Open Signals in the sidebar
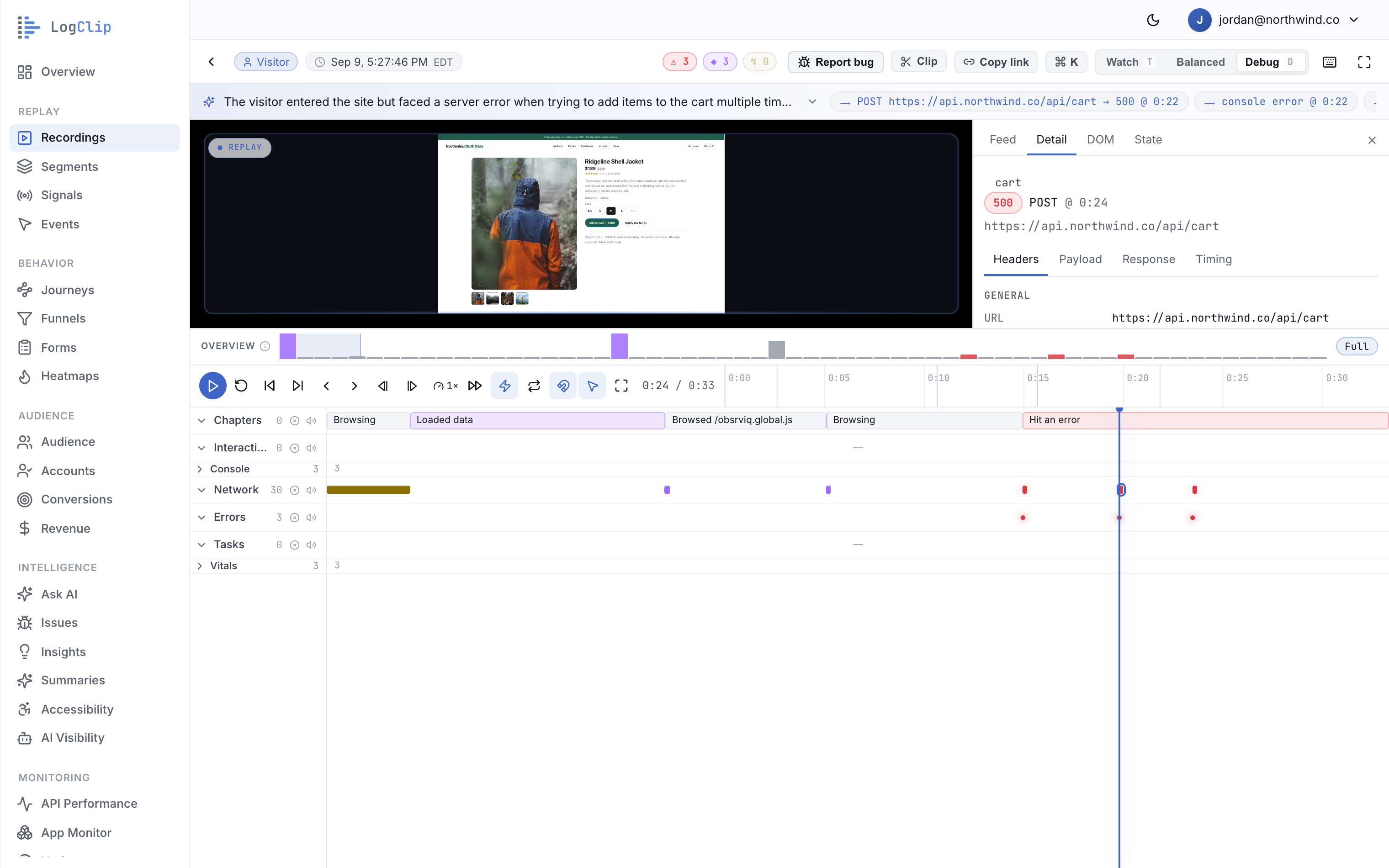 click(95, 195)
